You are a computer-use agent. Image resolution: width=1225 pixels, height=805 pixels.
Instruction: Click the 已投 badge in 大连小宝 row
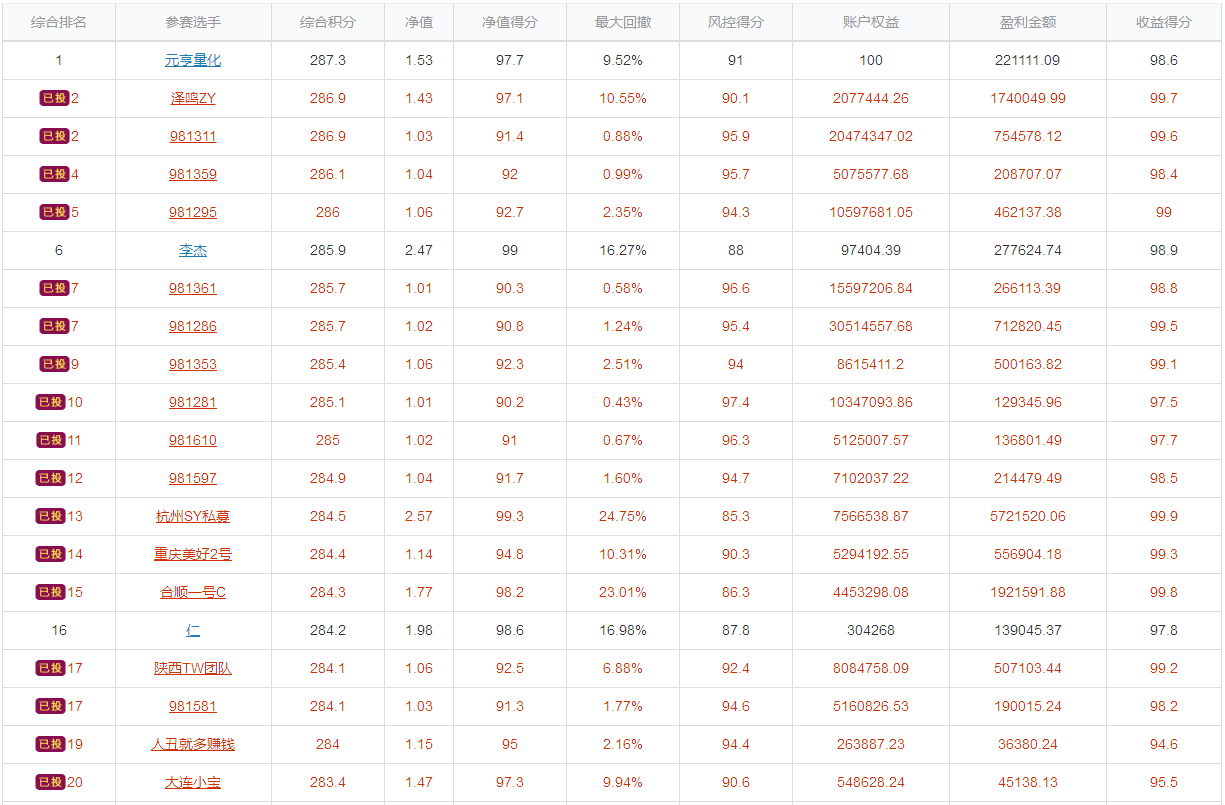click(50, 782)
